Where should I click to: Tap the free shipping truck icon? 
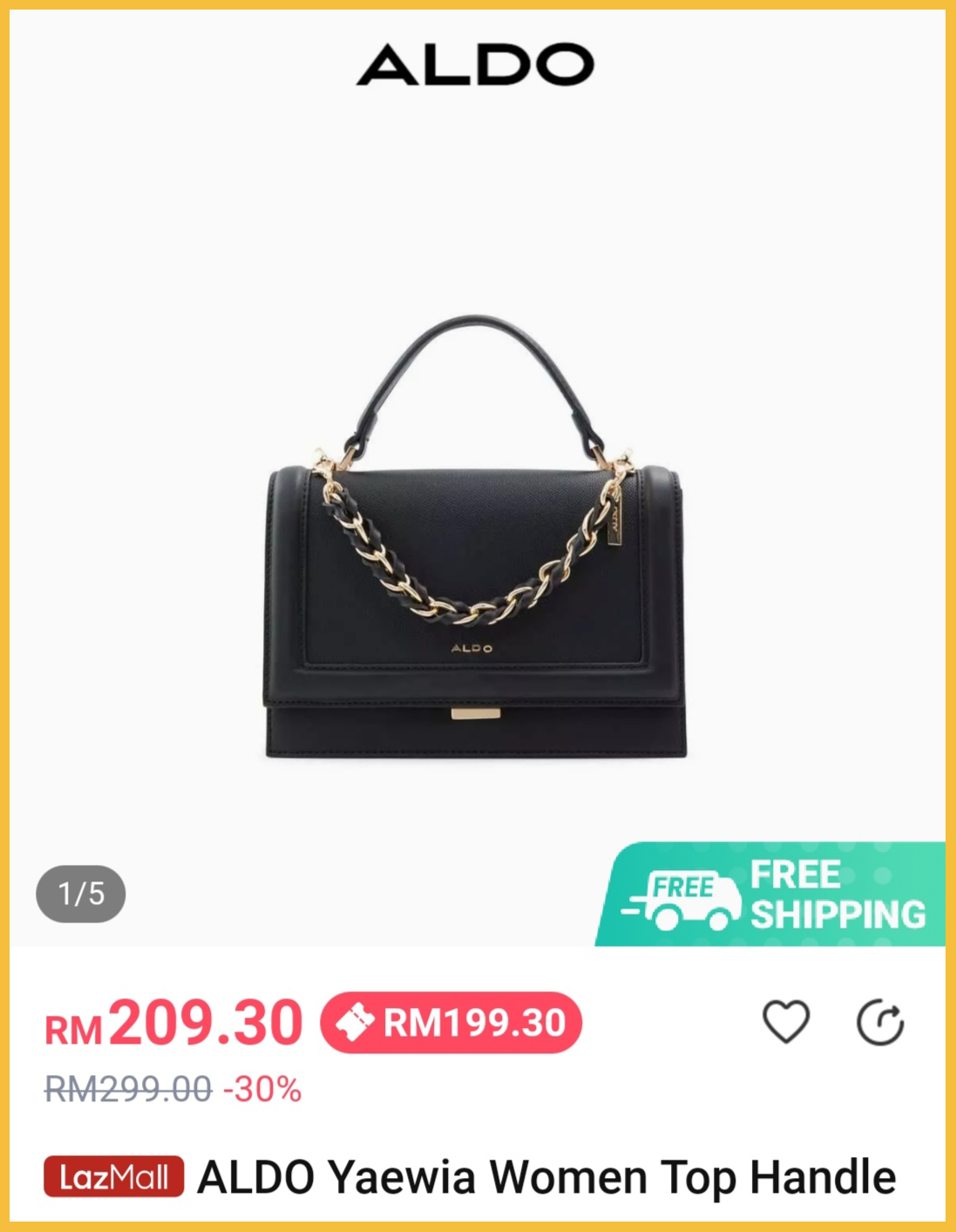[x=681, y=899]
